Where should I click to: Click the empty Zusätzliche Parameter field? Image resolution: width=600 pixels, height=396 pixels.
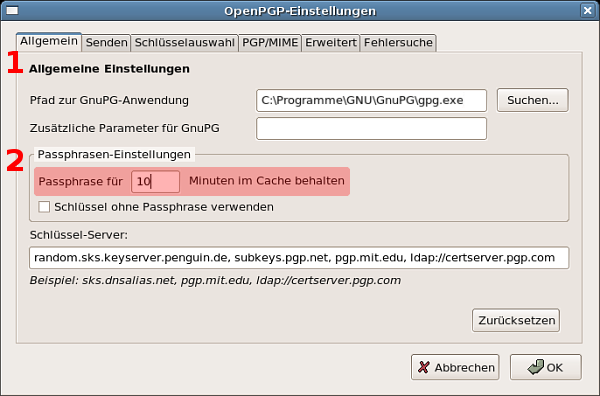[x=372, y=129]
